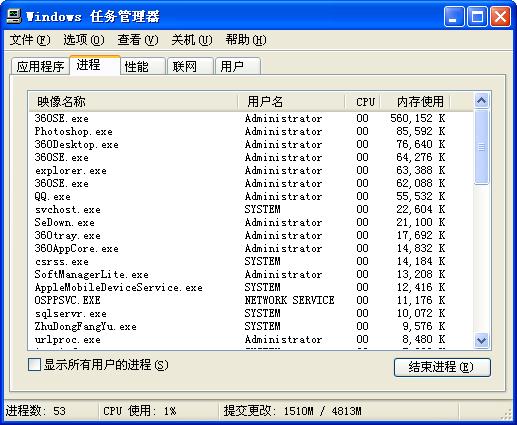Select the SoftManagerLite.exe process
Screen dimensions: 517x425
[251, 274]
